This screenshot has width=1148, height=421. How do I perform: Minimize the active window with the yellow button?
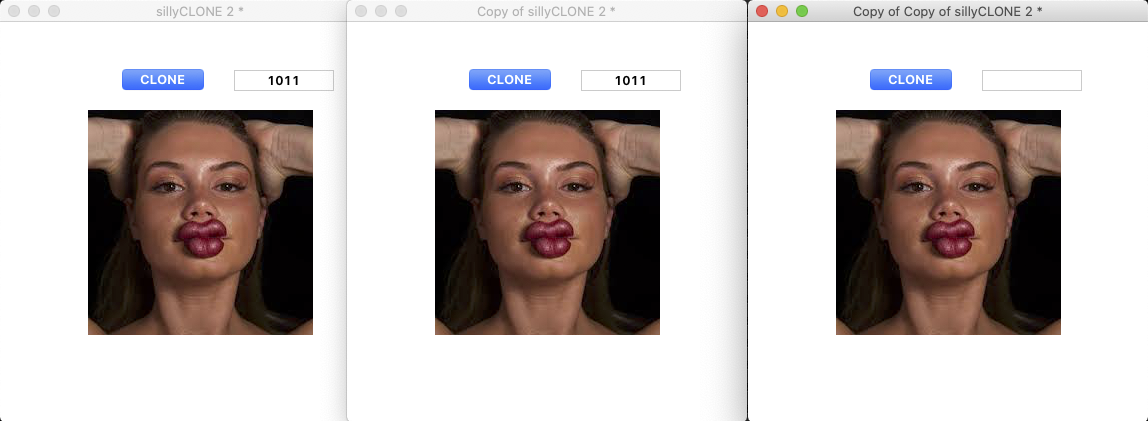point(782,11)
